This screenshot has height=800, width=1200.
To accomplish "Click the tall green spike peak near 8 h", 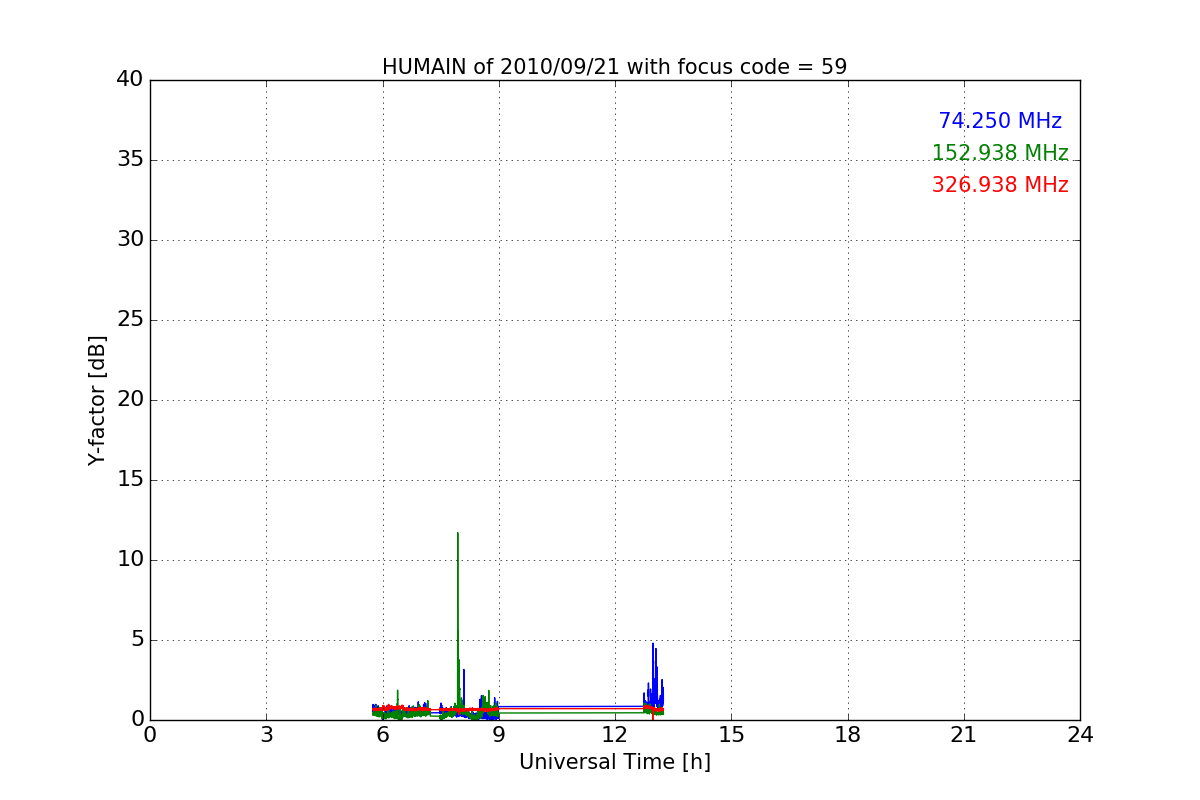I will (x=458, y=534).
